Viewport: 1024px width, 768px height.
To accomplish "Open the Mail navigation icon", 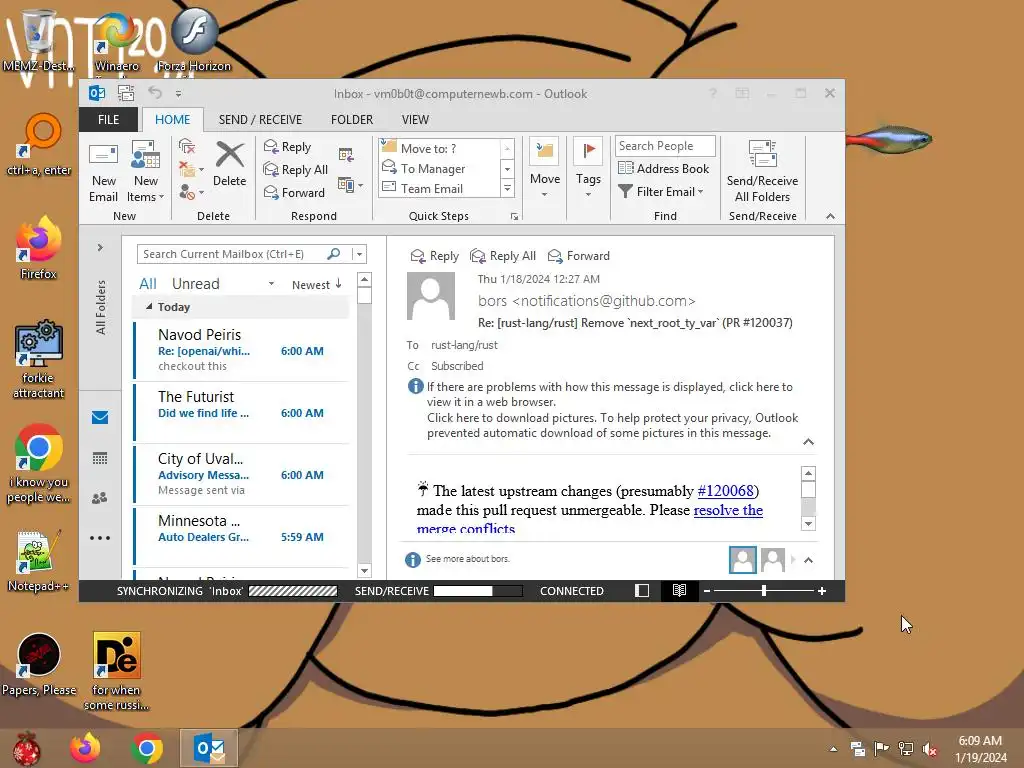I will tap(100, 417).
